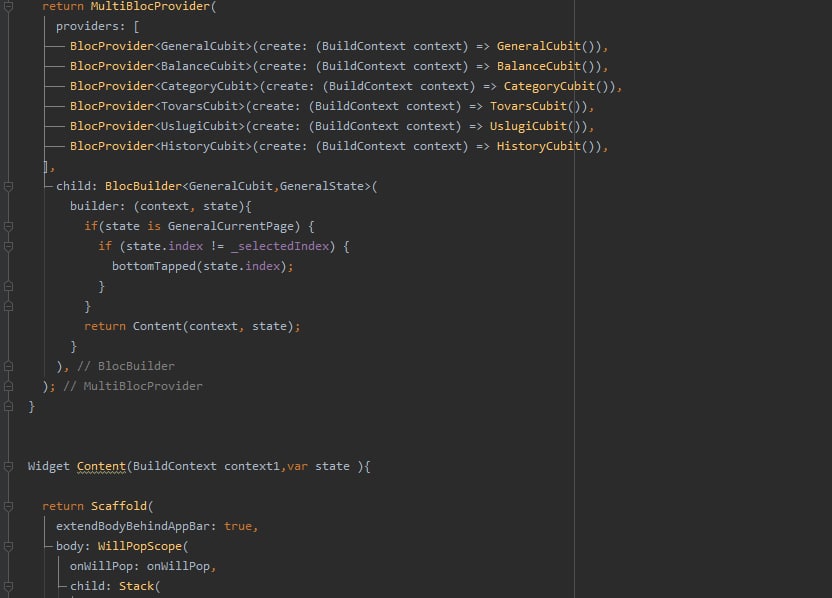The image size is (832, 598).
Task: Place cursor on MultiBlocProvider in the return statement
Action: pos(150,6)
